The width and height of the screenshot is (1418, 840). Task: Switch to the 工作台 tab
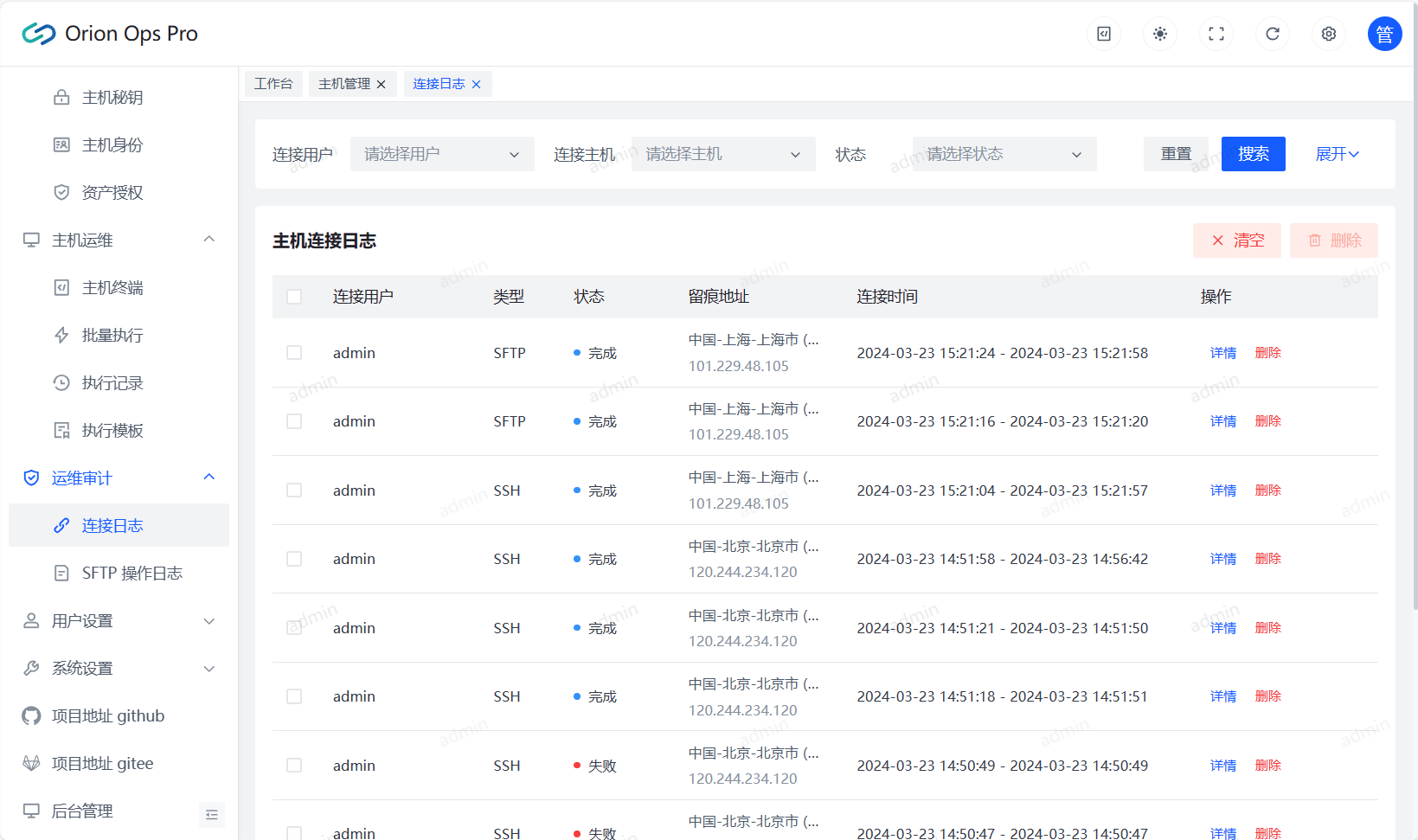click(273, 84)
